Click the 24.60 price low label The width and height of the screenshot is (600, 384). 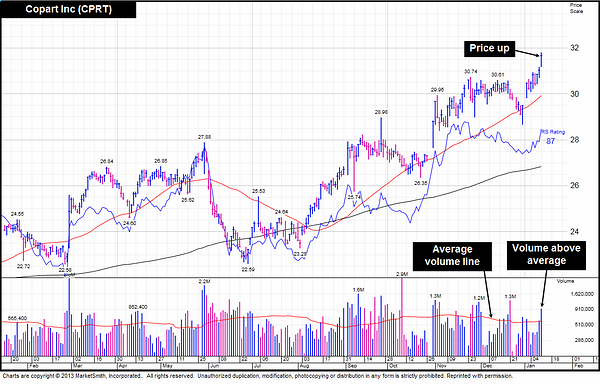129,223
